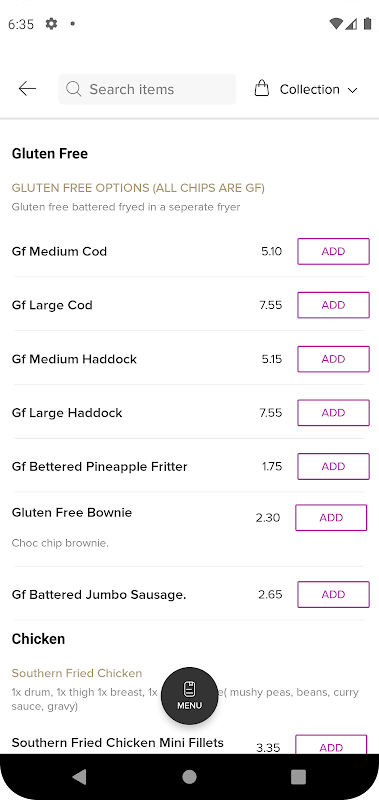This screenshot has width=379, height=800.
Task: Expand the Collection dropdown chevron
Action: pos(352,90)
